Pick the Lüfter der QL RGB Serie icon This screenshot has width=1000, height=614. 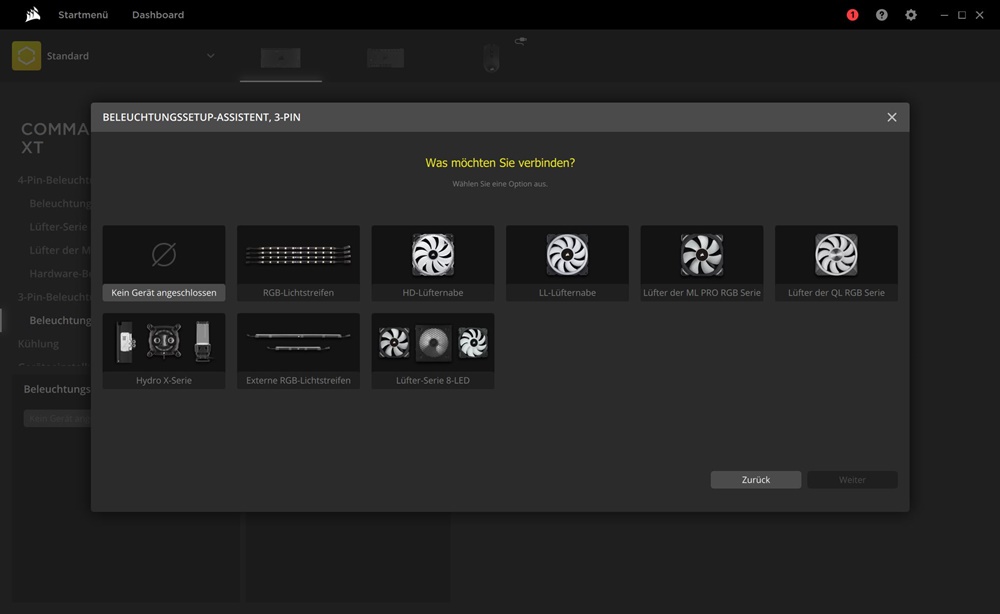coord(836,254)
